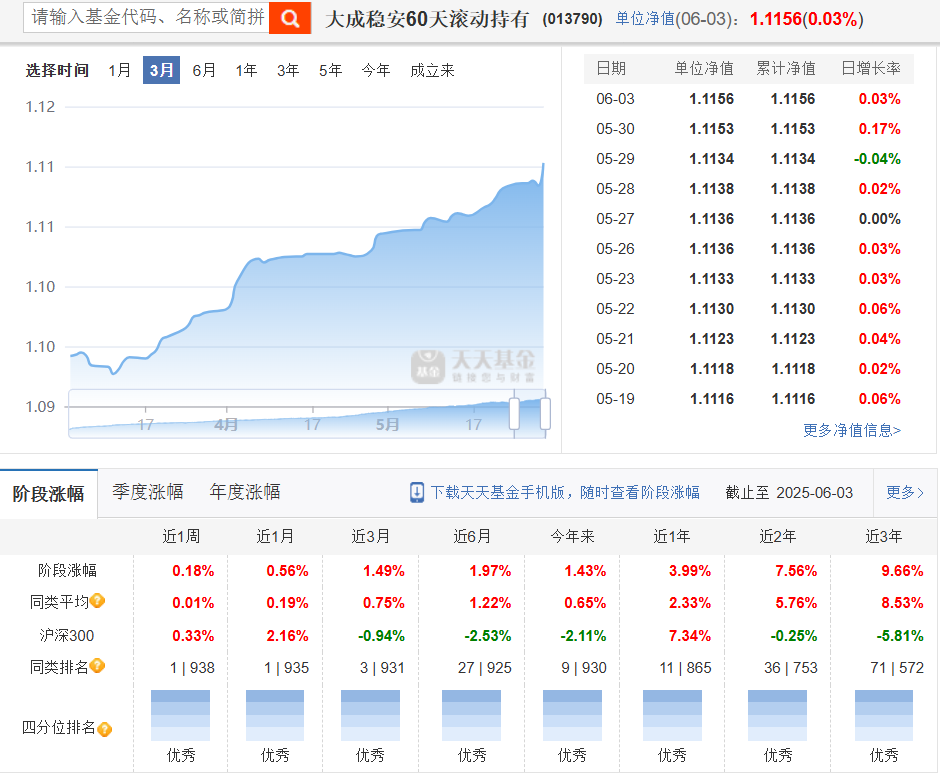
Task: Click the 近1周 quartile ranking bar
Action: tap(180, 715)
